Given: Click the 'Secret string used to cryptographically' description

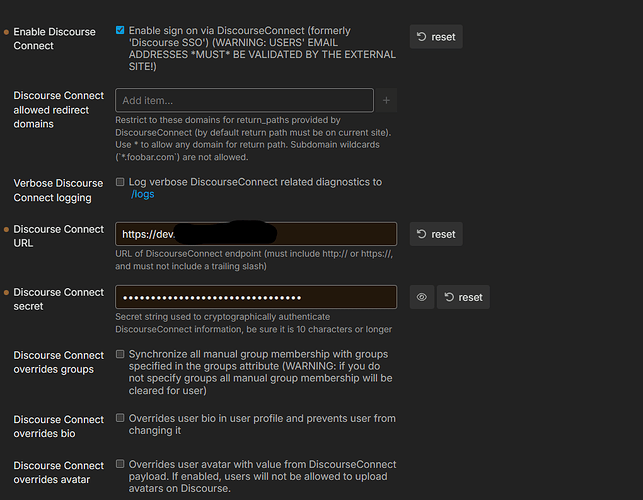Looking at the screenshot, I should click(x=253, y=323).
